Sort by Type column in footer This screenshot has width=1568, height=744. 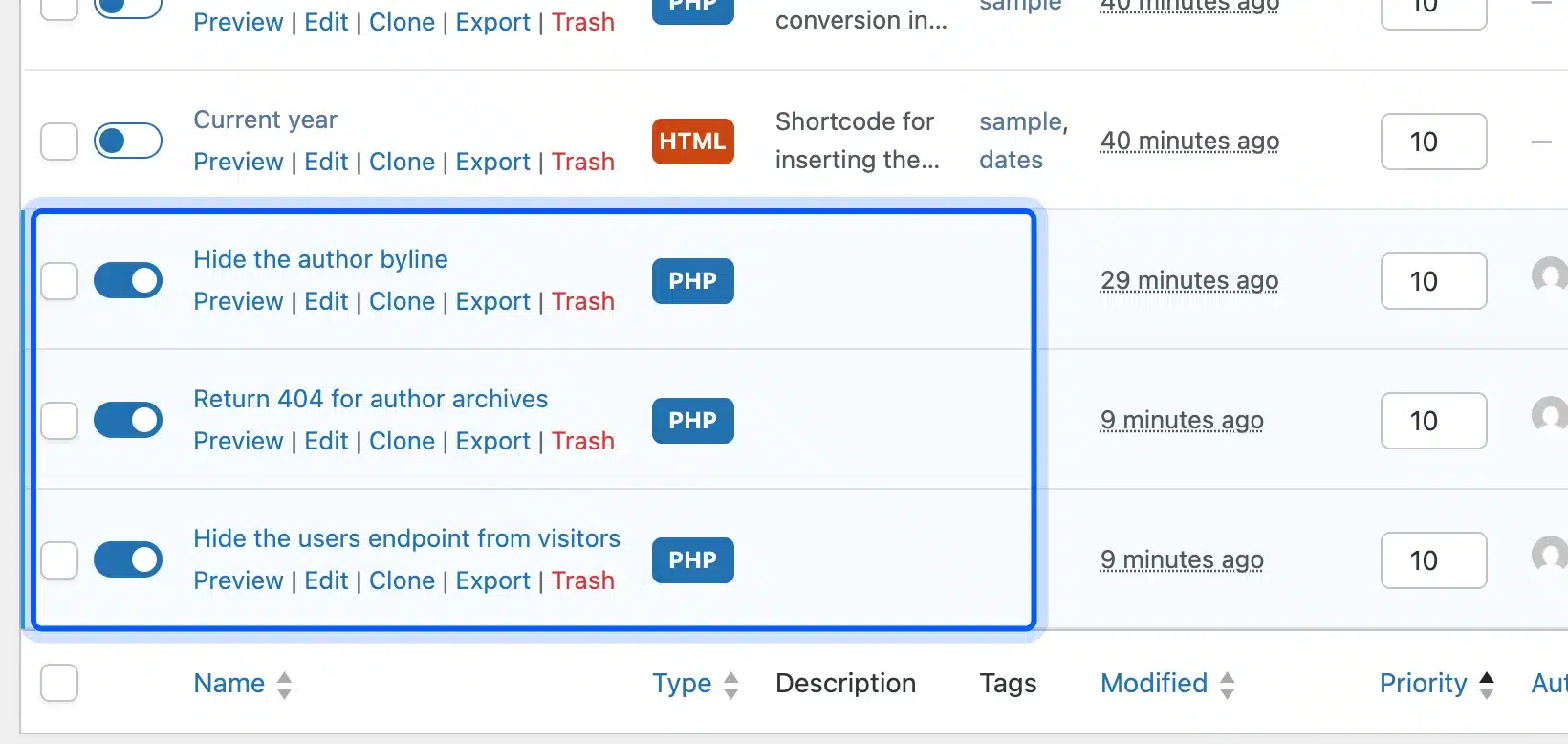[696, 684]
